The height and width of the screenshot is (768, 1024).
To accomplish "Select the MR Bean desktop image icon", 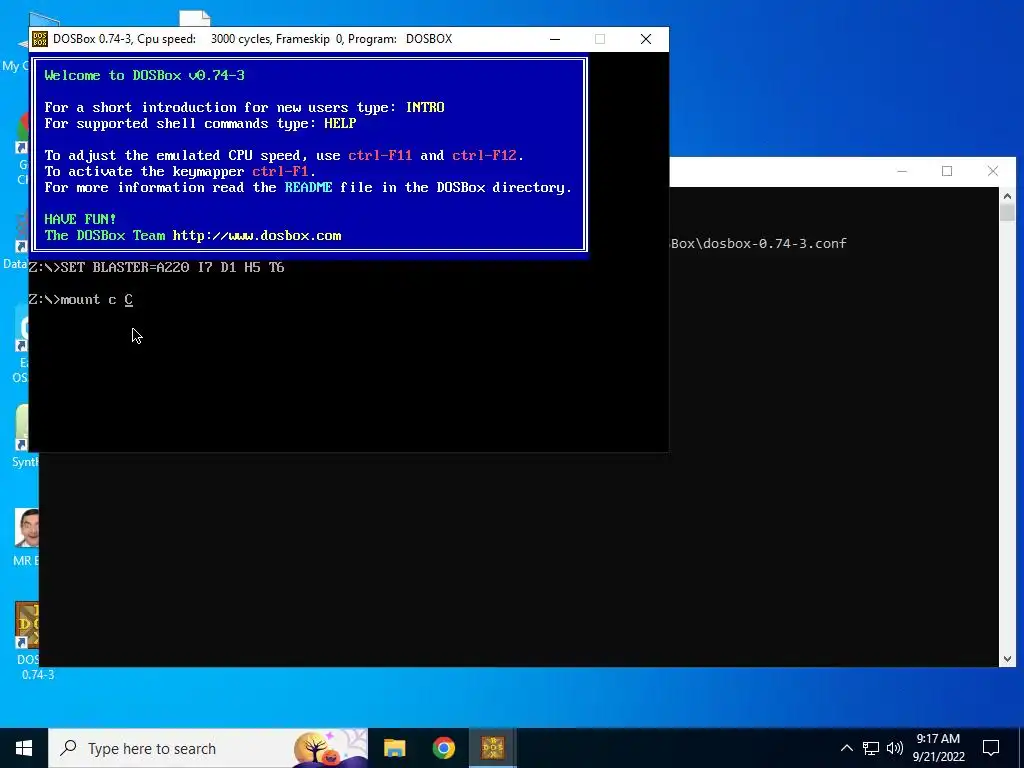I will click(x=27, y=537).
